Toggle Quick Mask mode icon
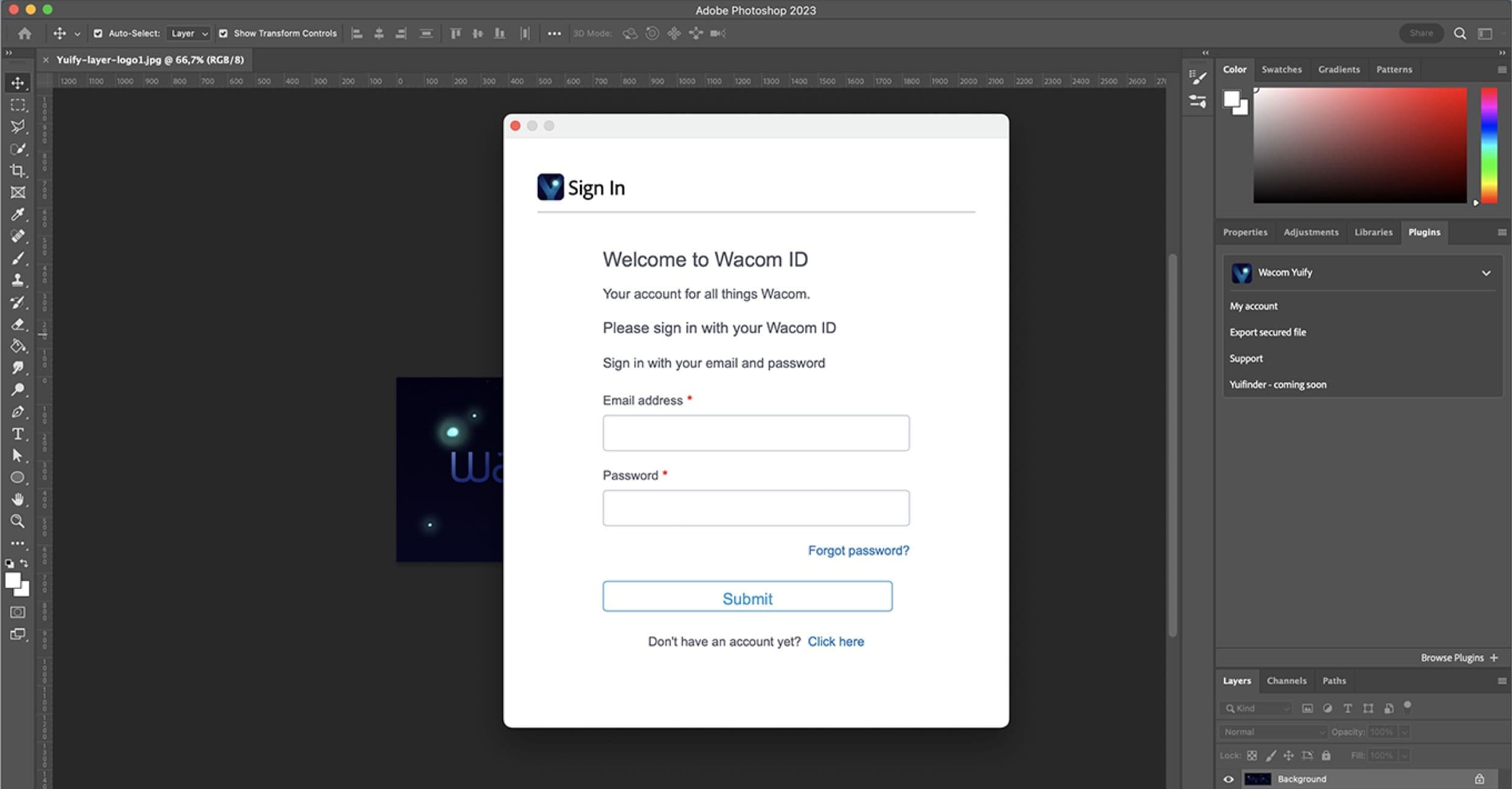This screenshot has height=789, width=1512. pos(18,612)
